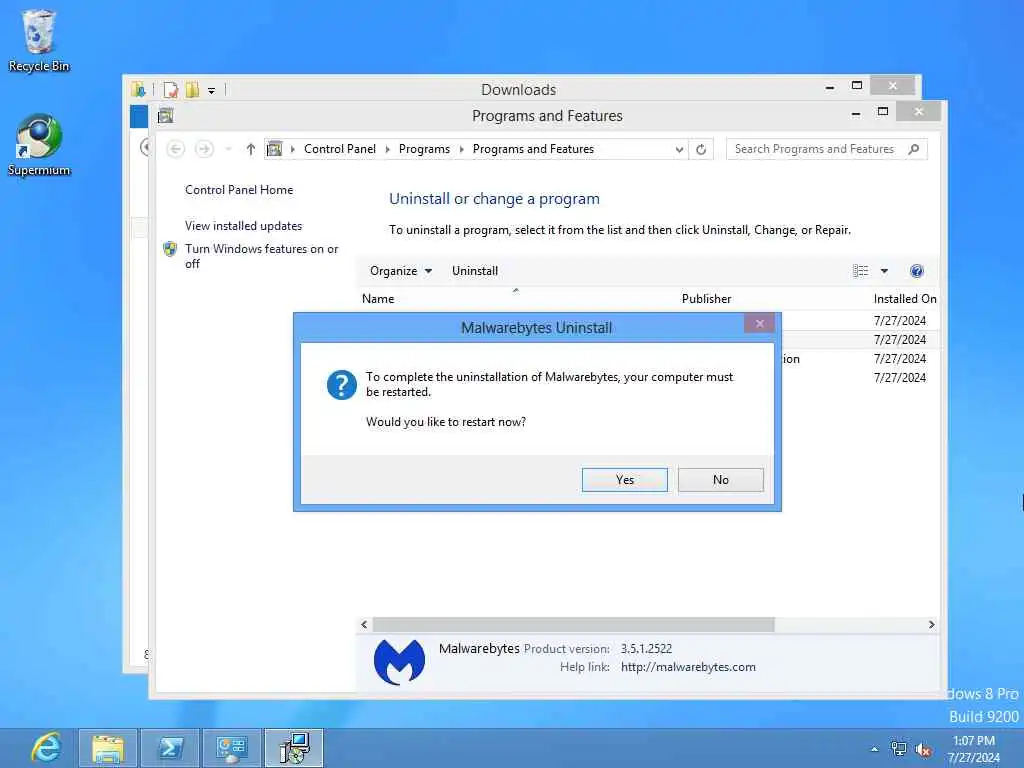Minimize the Downloads window
This screenshot has width=1024, height=768.
[829, 87]
